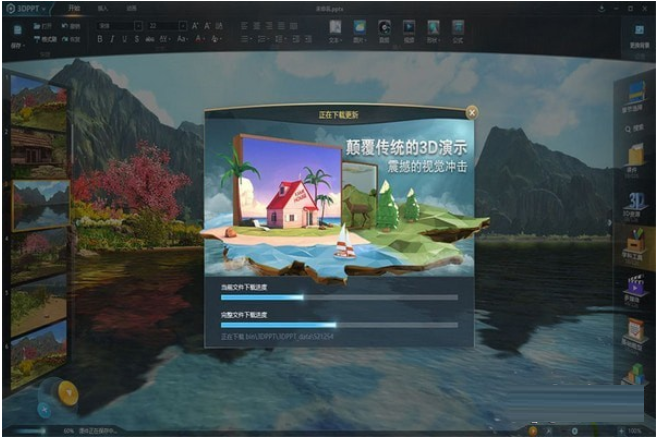Open the 插入 ribbon tab
The height and width of the screenshot is (437, 657).
(103, 8)
